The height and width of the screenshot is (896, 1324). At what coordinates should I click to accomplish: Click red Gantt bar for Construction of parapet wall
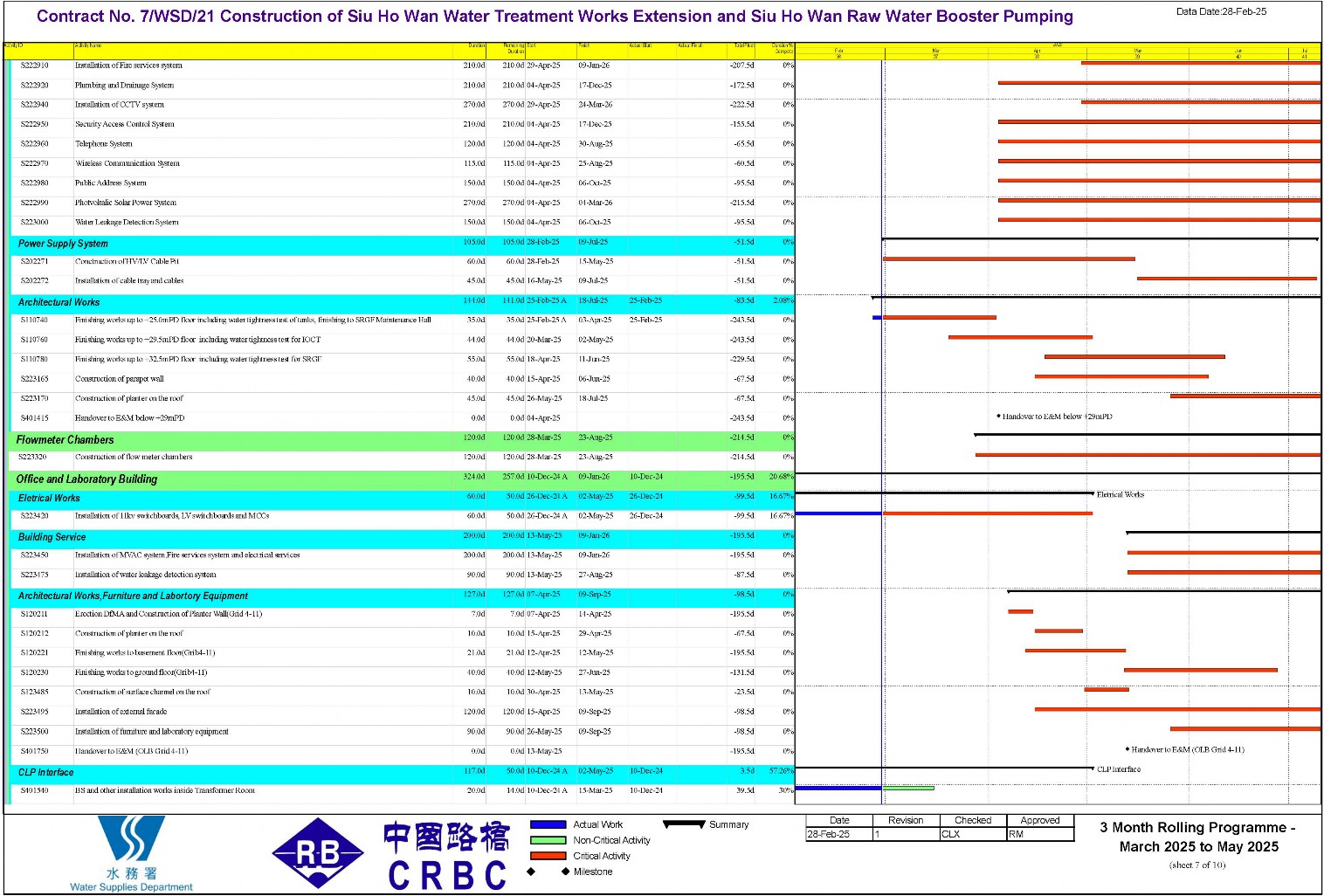(x=1121, y=376)
